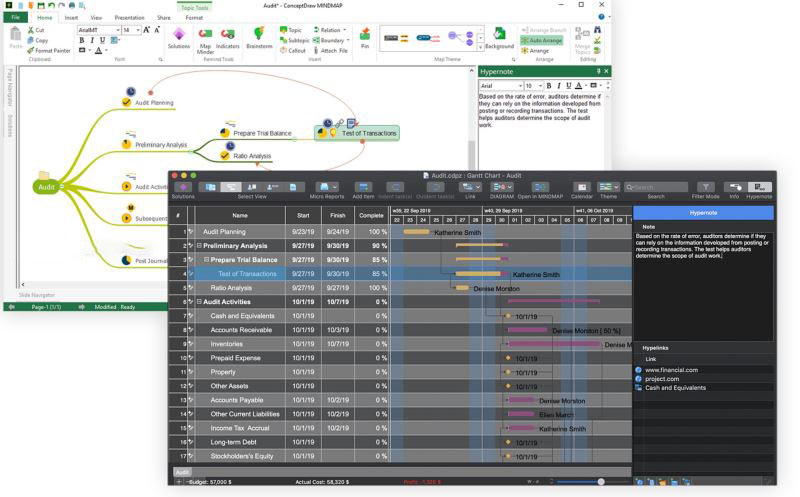Click the Audit root topic

point(46,187)
